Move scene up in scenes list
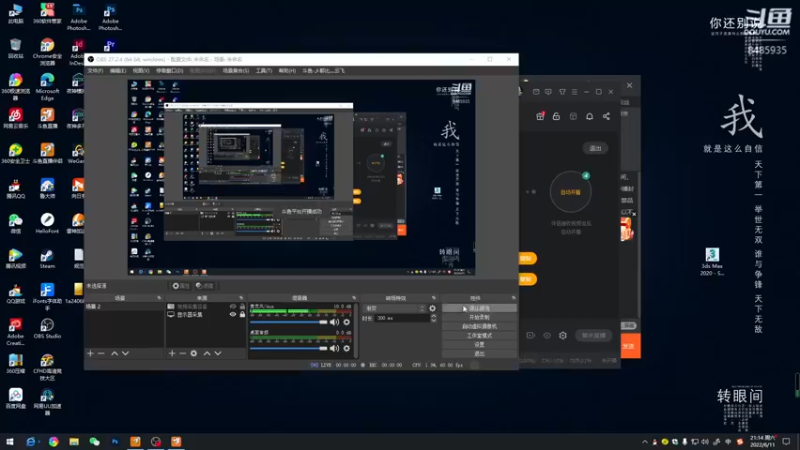This screenshot has width=800, height=450. [x=115, y=353]
